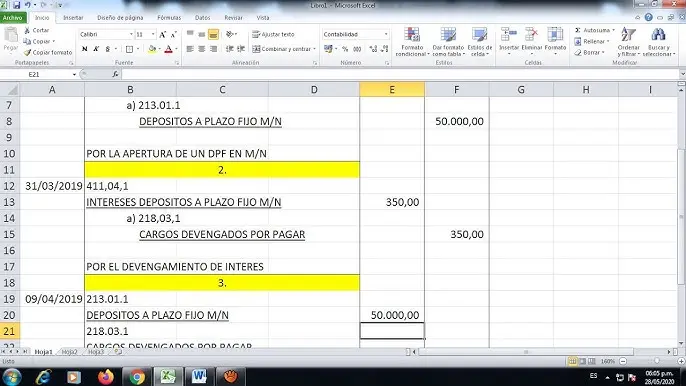The width and height of the screenshot is (686, 386).
Task: Click the accounting currency format icon
Action: (x=328, y=49)
